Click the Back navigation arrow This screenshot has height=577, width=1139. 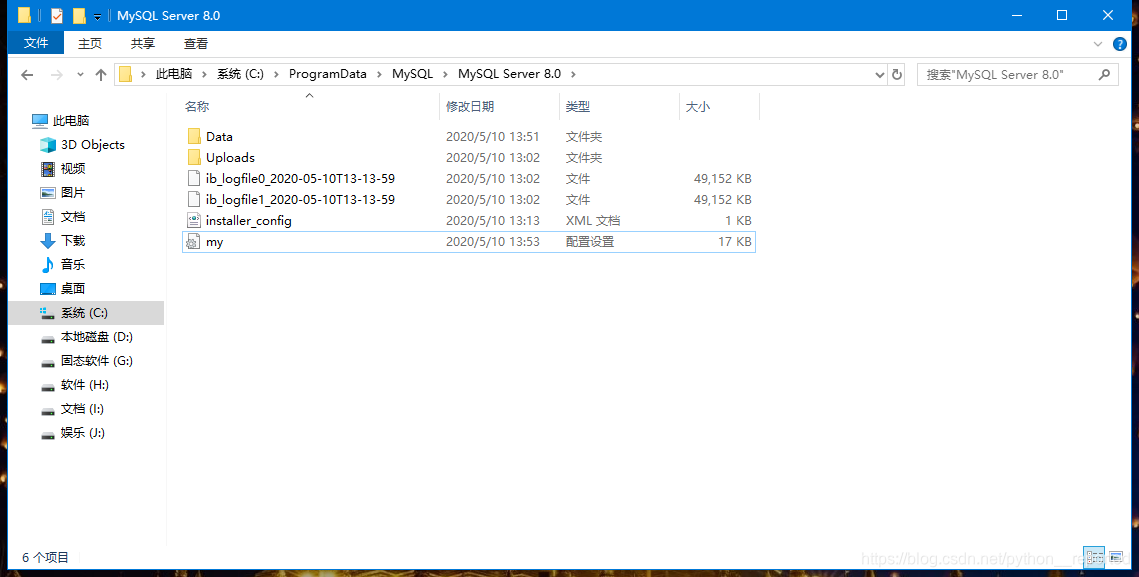point(27,74)
